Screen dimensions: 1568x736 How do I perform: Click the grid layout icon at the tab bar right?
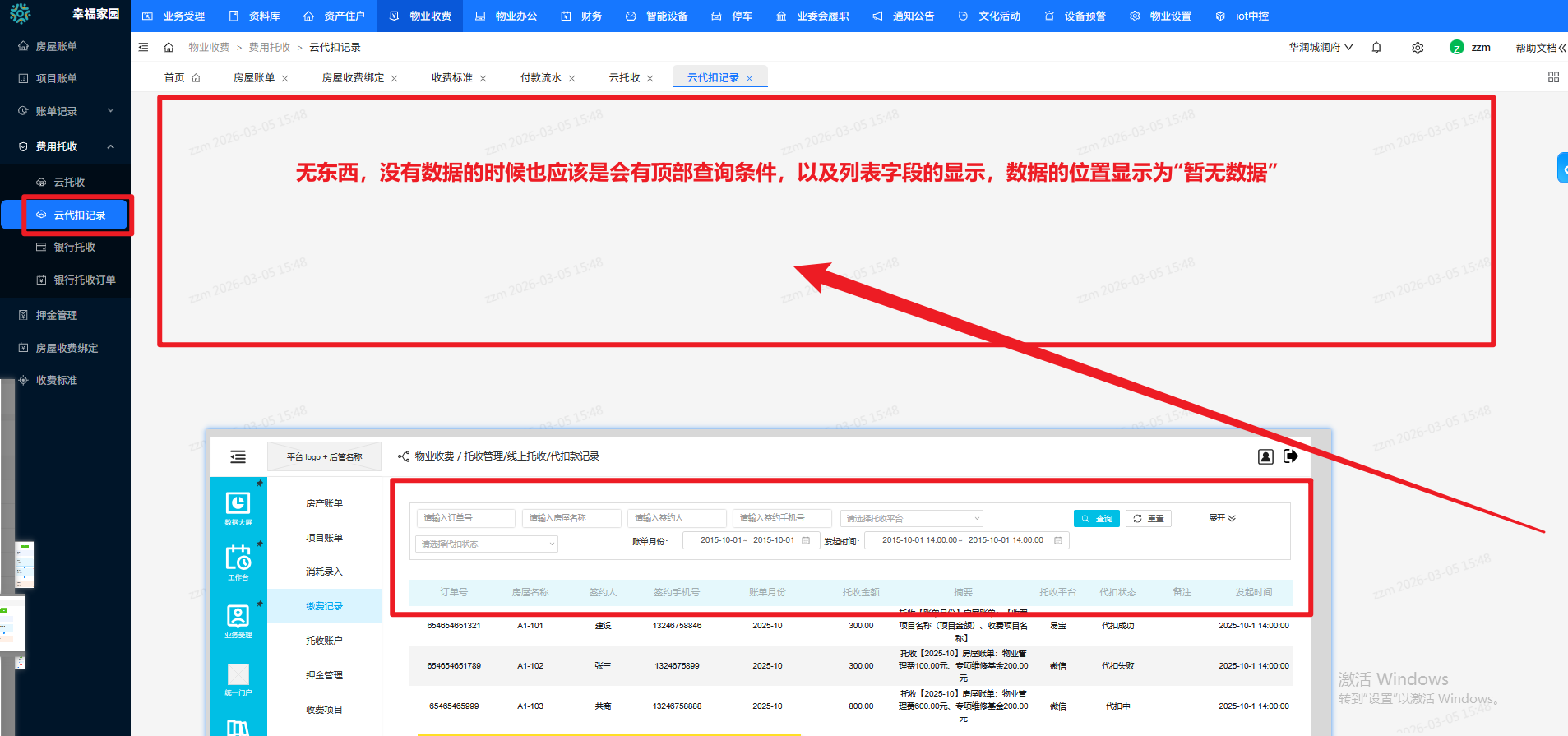1553,77
